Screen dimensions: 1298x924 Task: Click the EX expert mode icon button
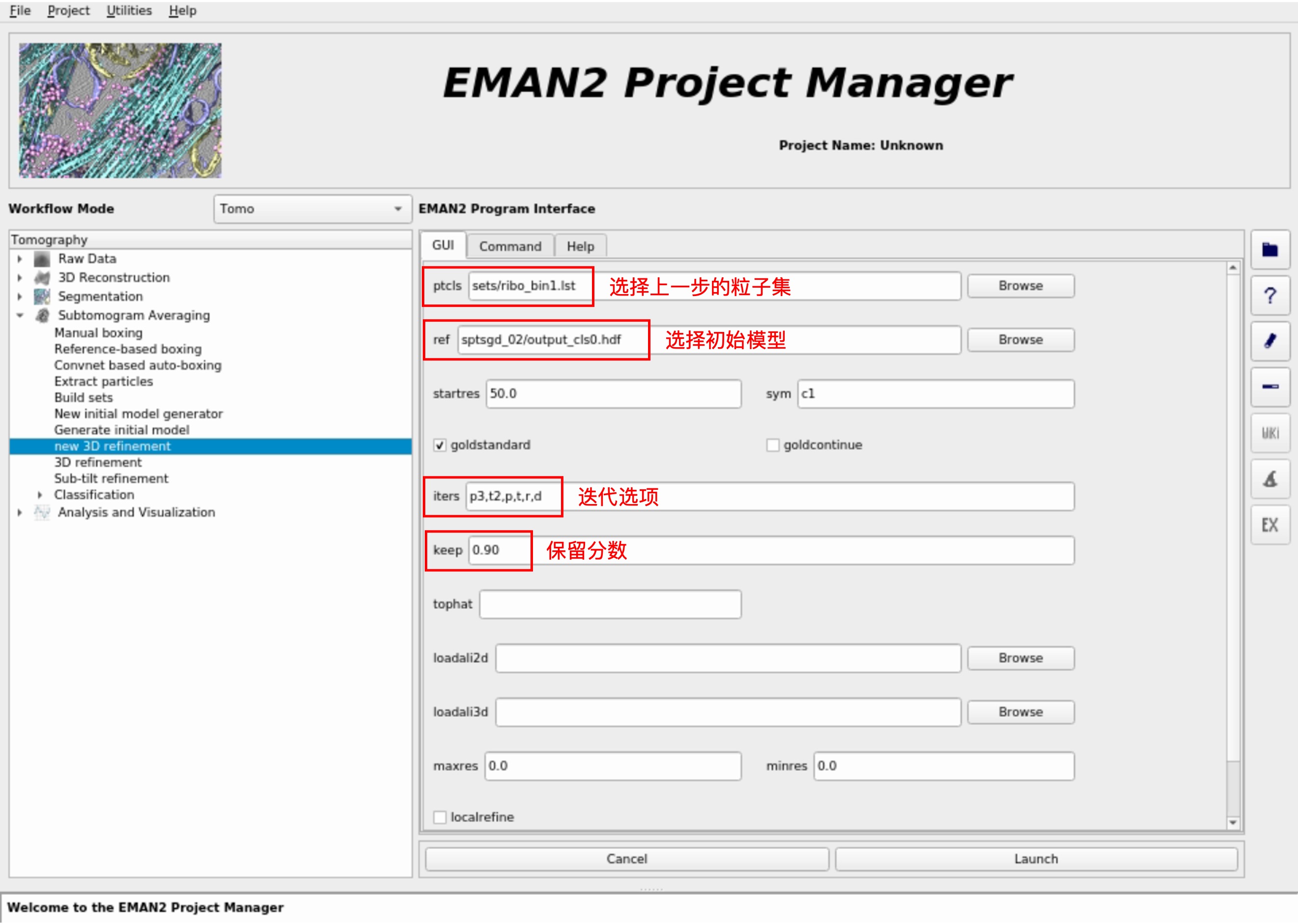click(x=1269, y=525)
